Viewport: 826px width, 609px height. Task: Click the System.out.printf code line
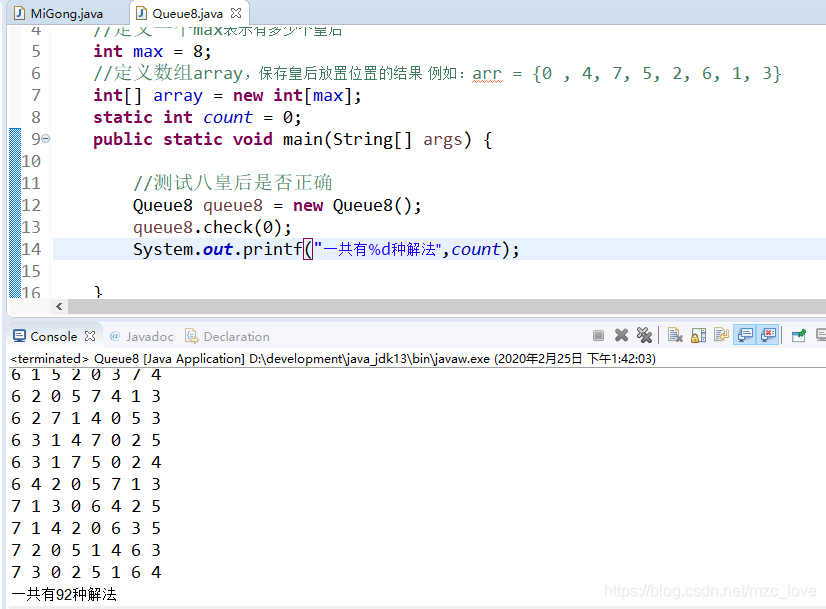pos(326,249)
